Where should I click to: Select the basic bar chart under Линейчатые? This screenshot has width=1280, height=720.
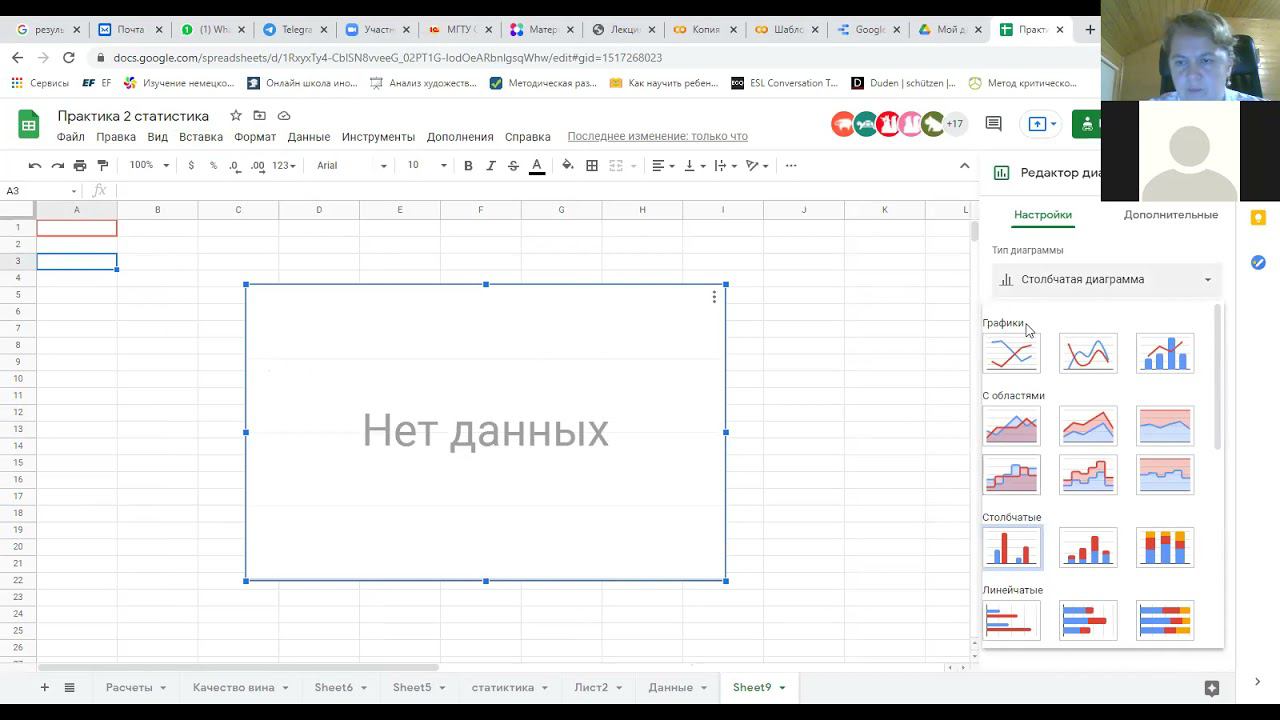click(1011, 620)
